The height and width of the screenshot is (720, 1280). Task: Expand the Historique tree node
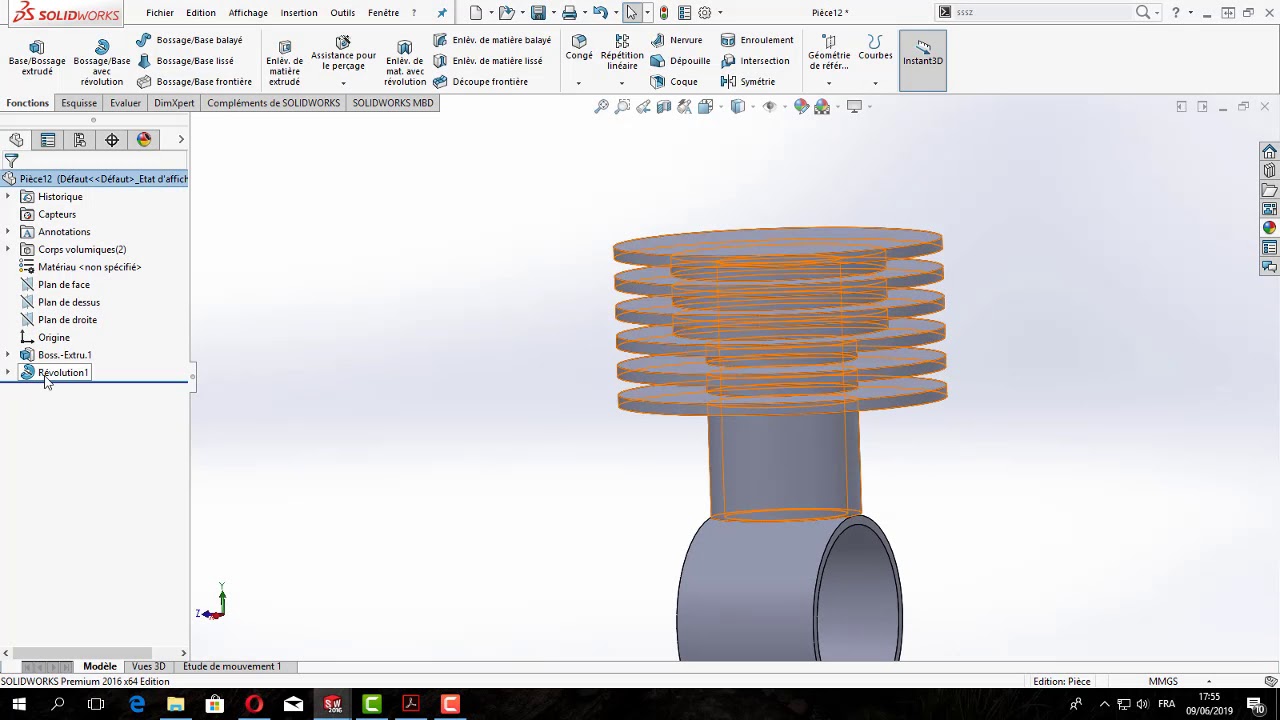(8, 197)
